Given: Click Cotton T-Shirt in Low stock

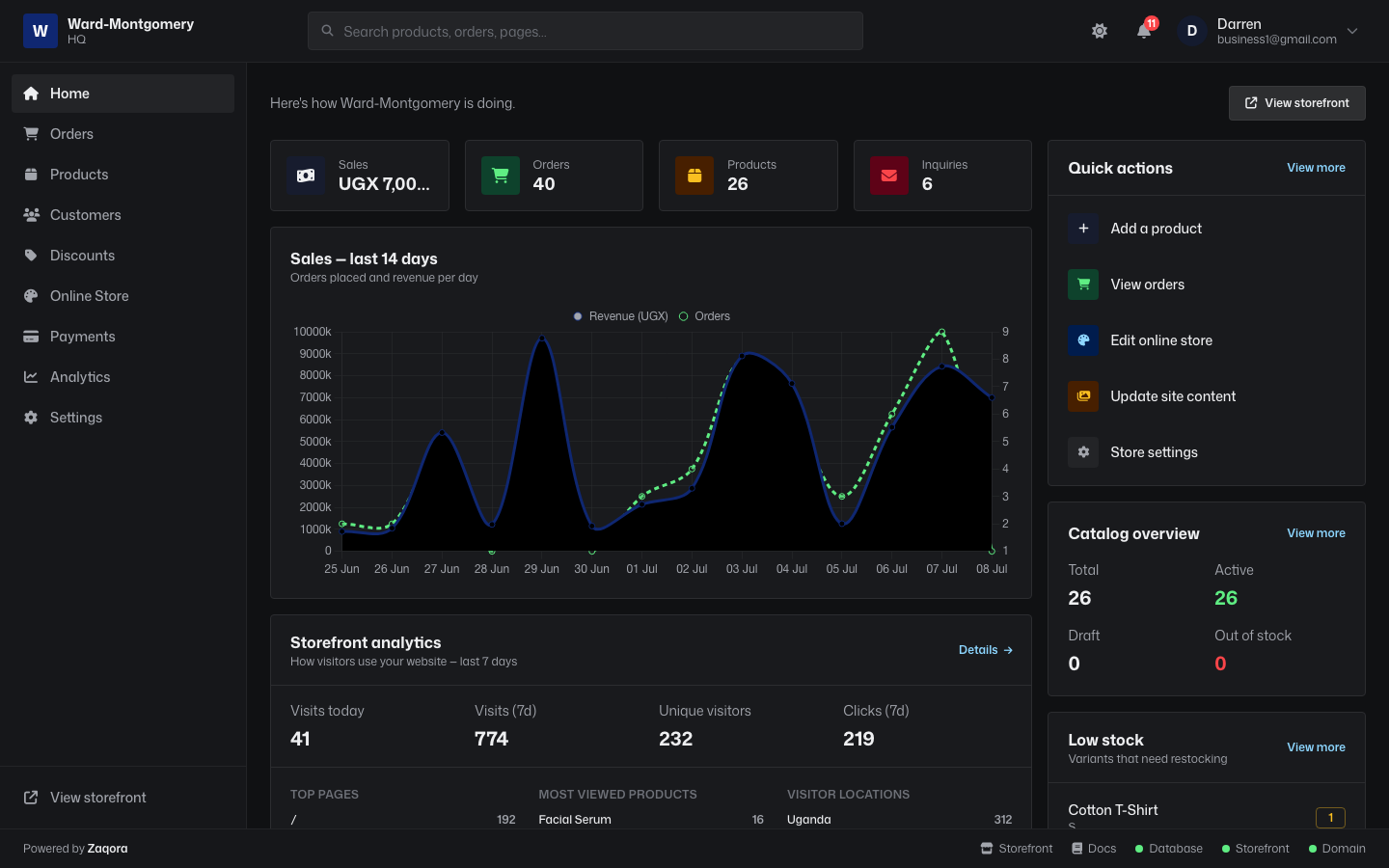Looking at the screenshot, I should pos(1113,810).
